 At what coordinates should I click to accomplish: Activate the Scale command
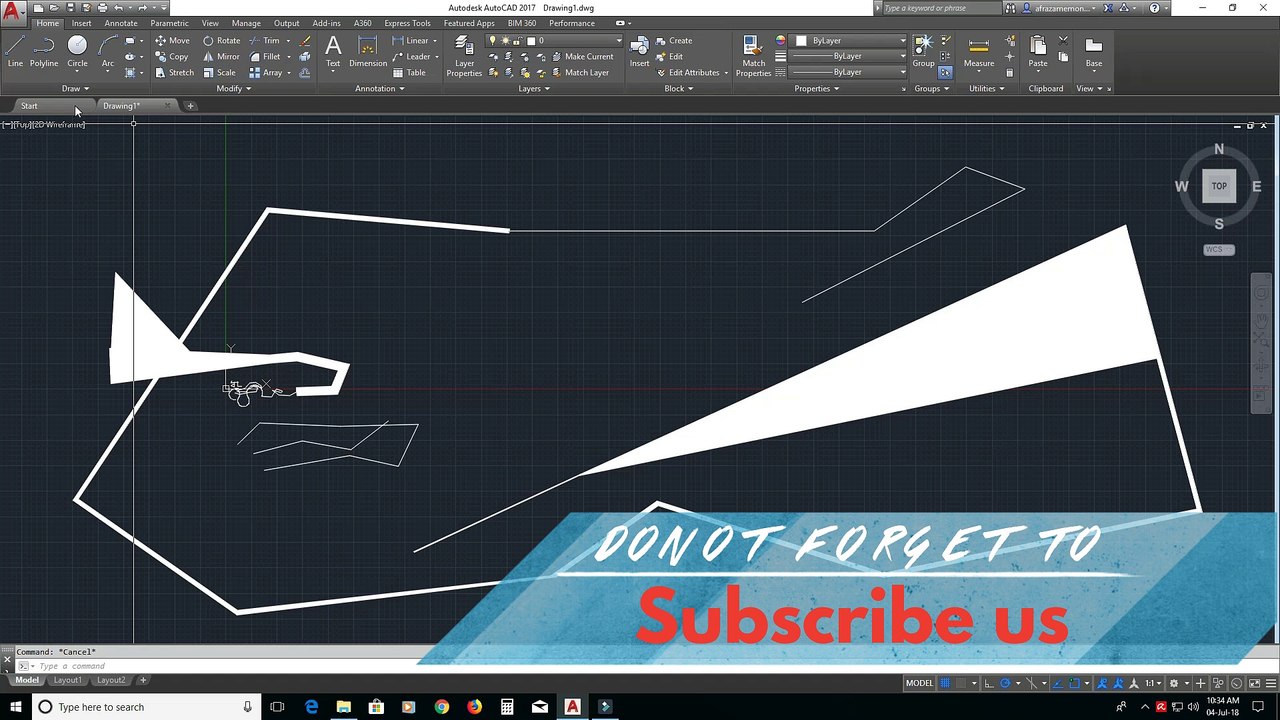219,73
